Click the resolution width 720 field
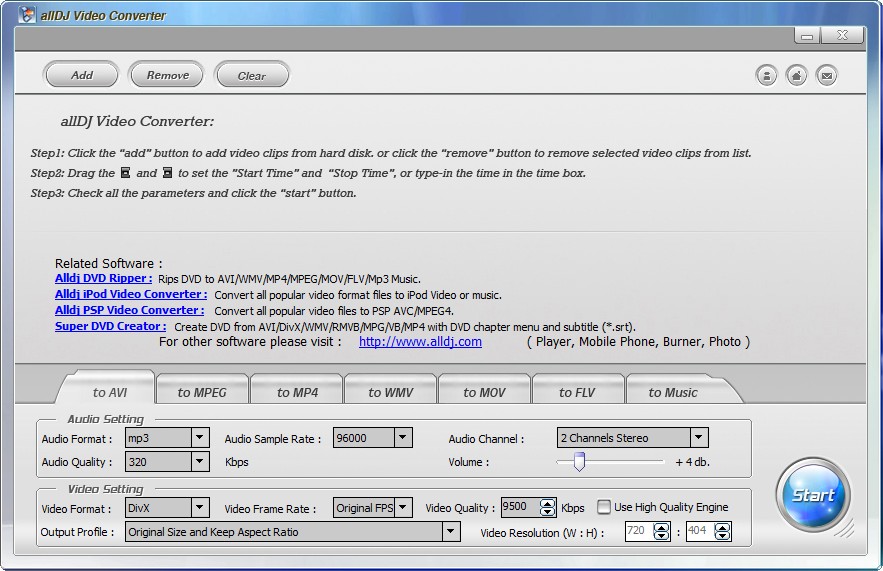Image resolution: width=883 pixels, height=571 pixels. [x=639, y=531]
